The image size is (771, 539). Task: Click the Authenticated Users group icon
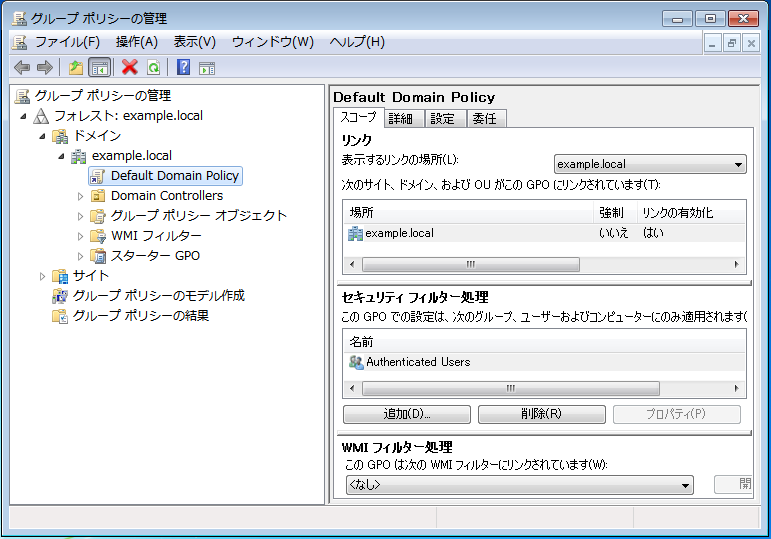coord(356,362)
